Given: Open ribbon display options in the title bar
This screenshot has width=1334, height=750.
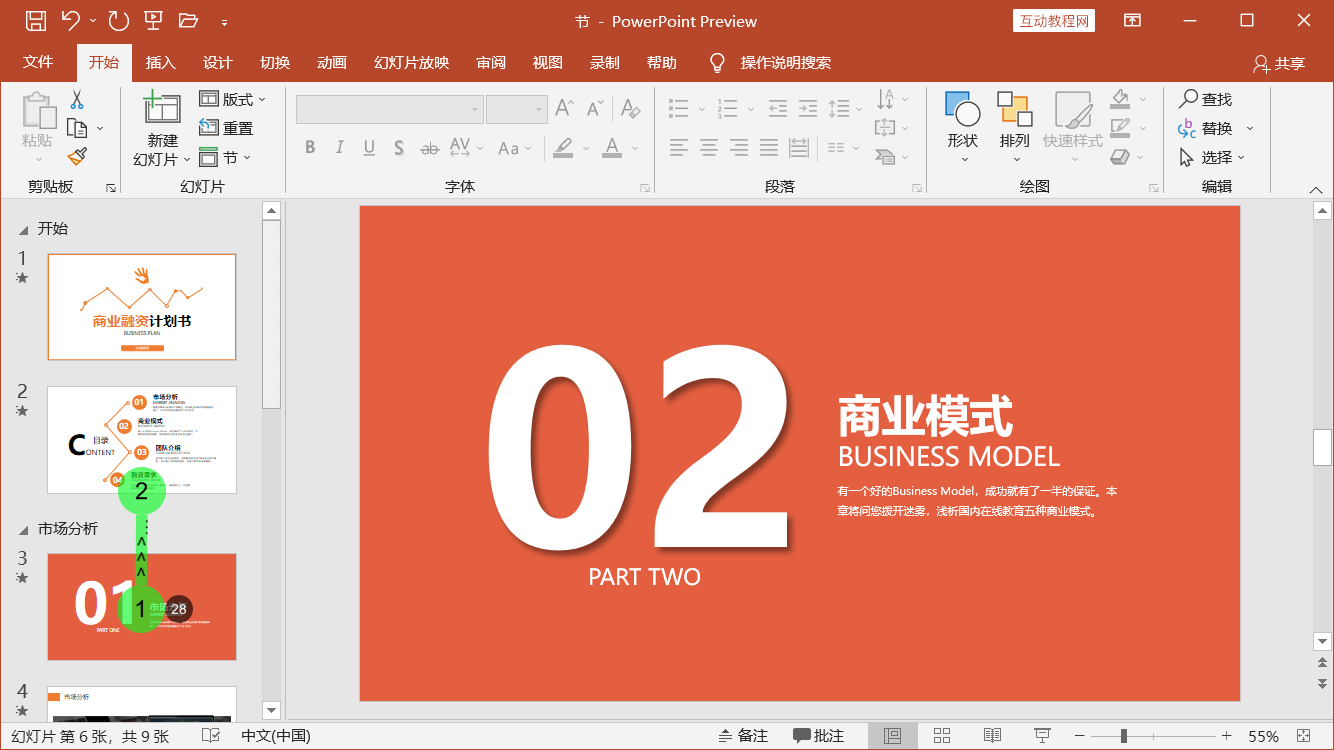Looking at the screenshot, I should point(1132,20).
